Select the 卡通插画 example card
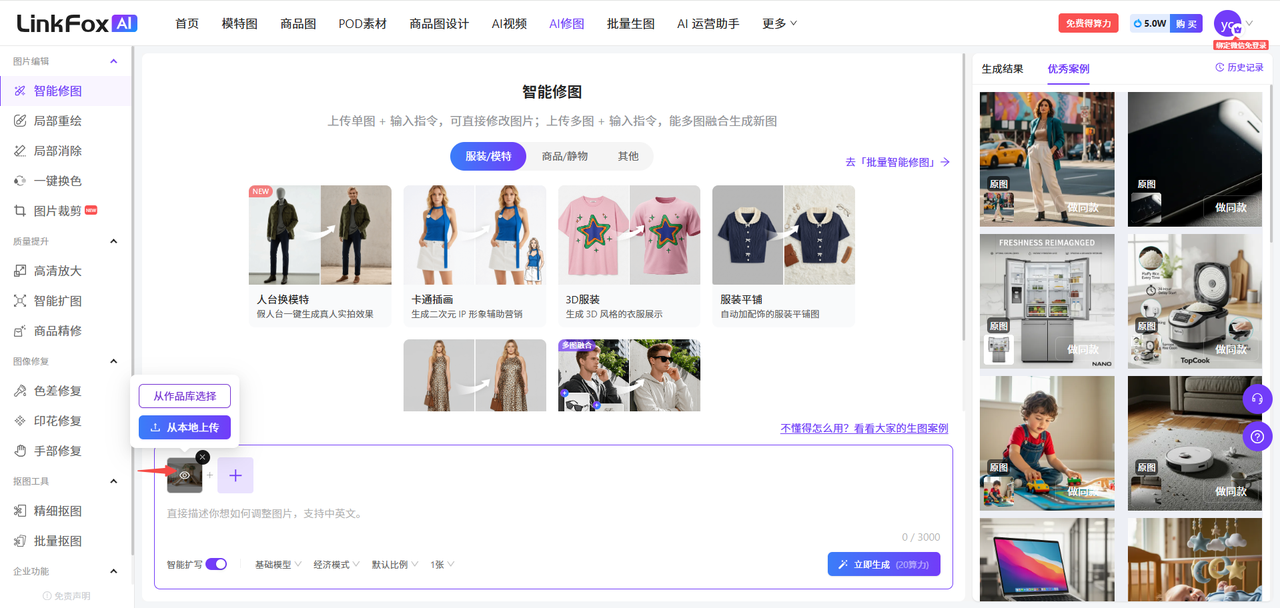1280x608 pixels. [475, 255]
